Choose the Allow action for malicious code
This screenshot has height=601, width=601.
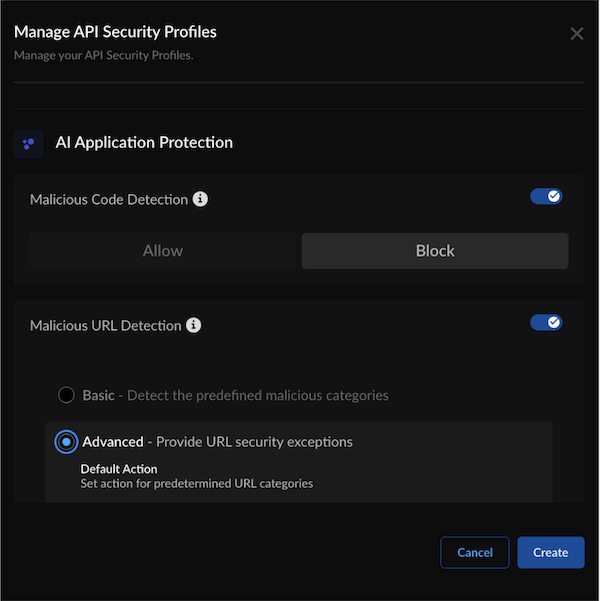click(x=163, y=251)
